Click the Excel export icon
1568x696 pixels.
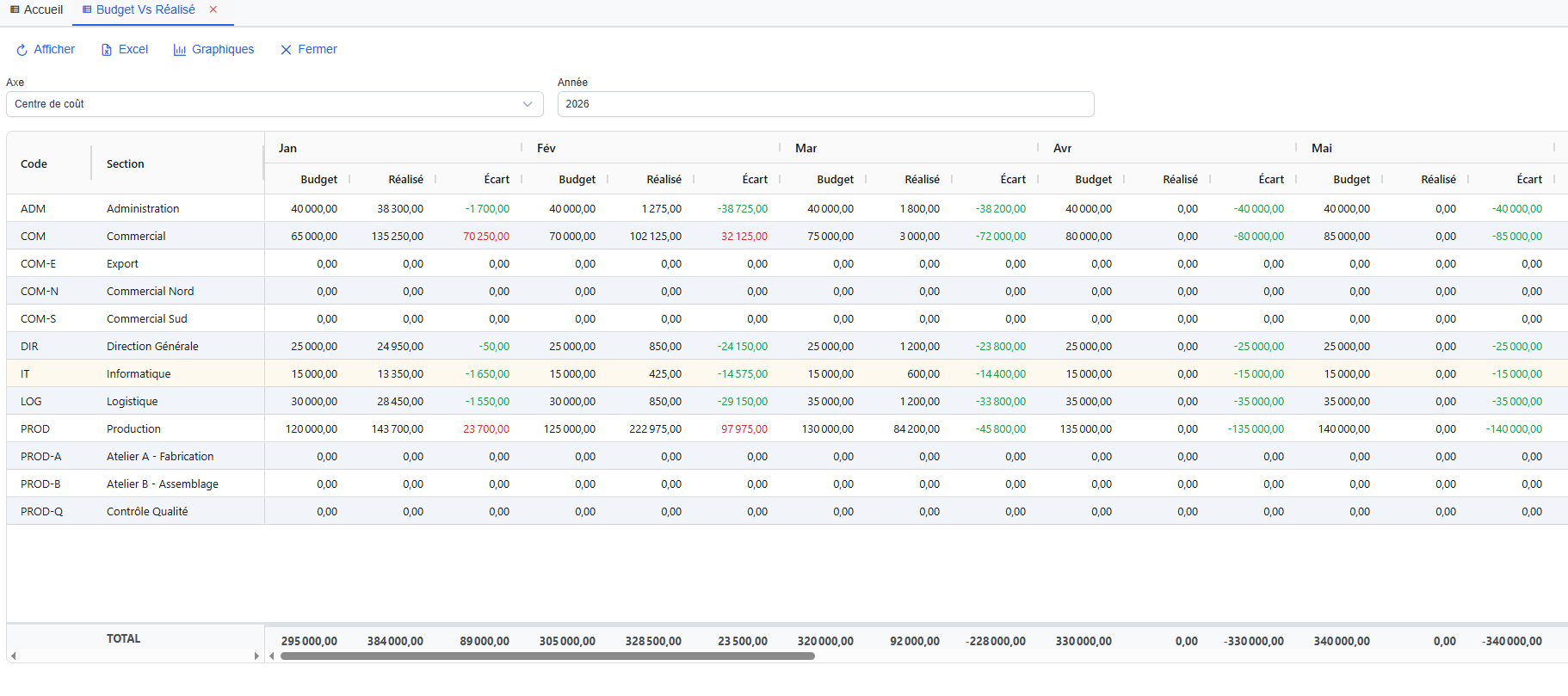[x=107, y=50]
